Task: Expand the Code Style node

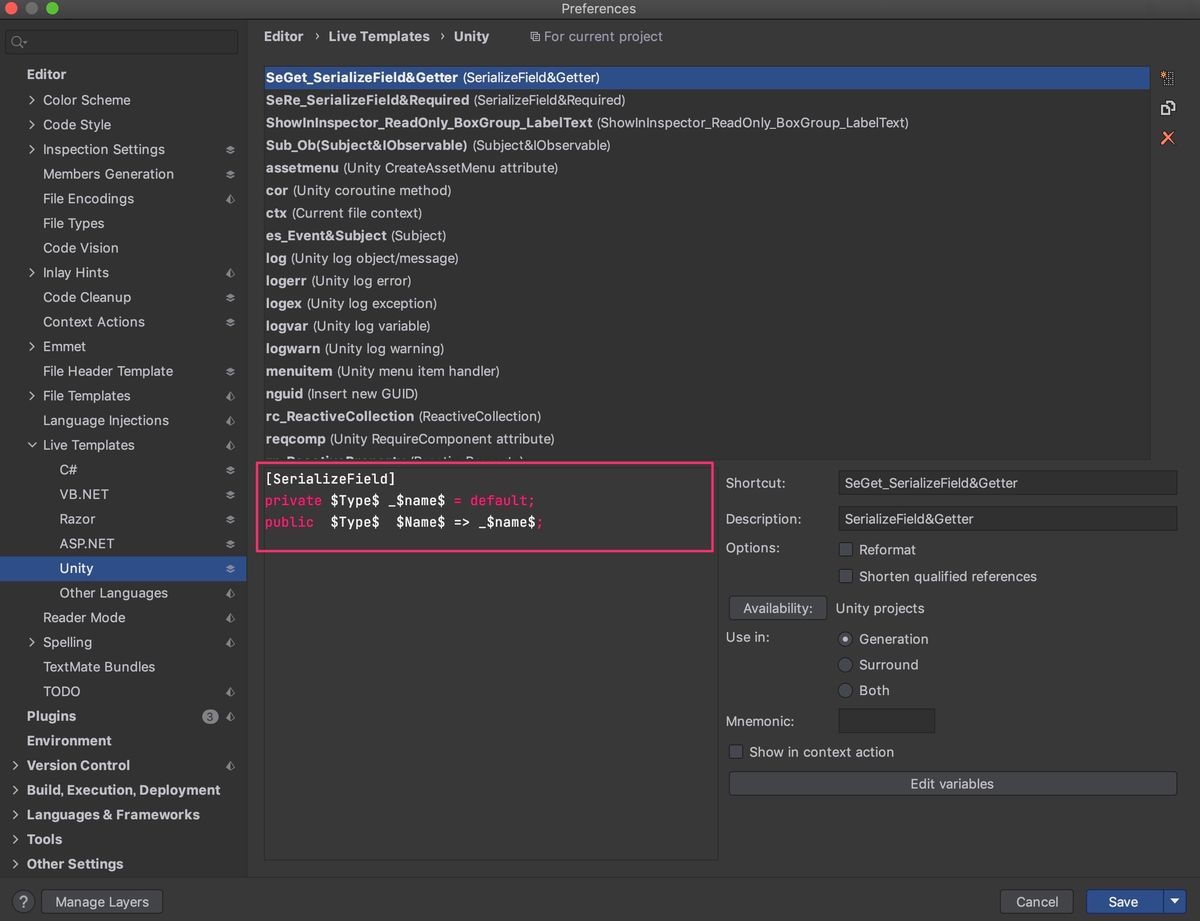Action: [32, 125]
